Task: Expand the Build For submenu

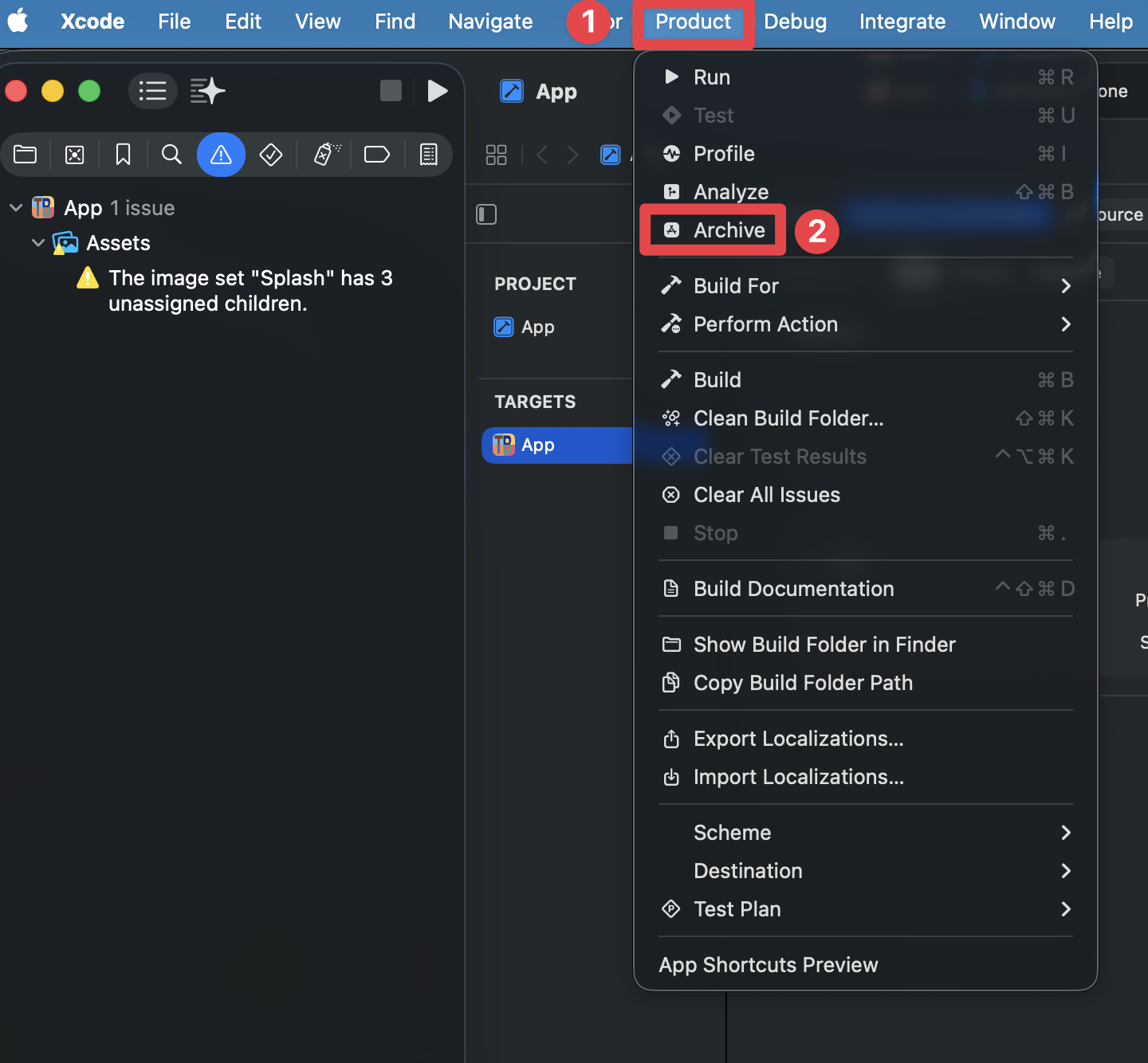Action: (x=735, y=285)
